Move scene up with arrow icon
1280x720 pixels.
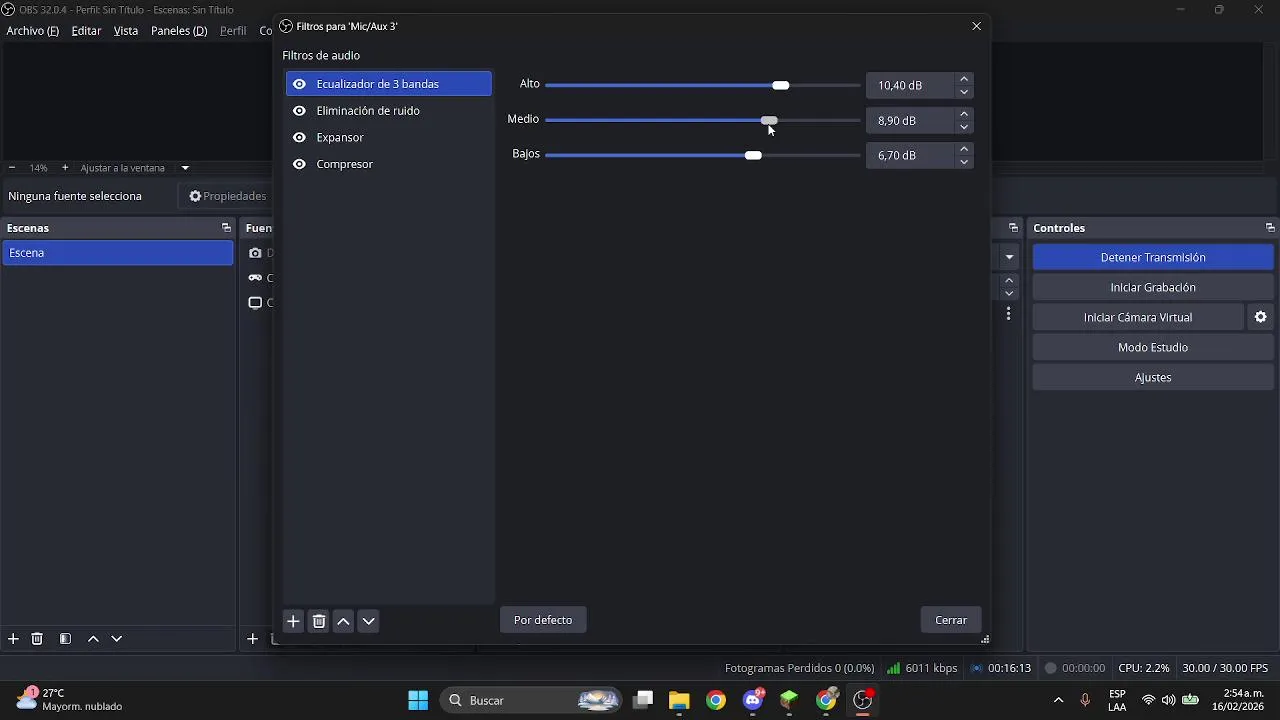point(93,639)
